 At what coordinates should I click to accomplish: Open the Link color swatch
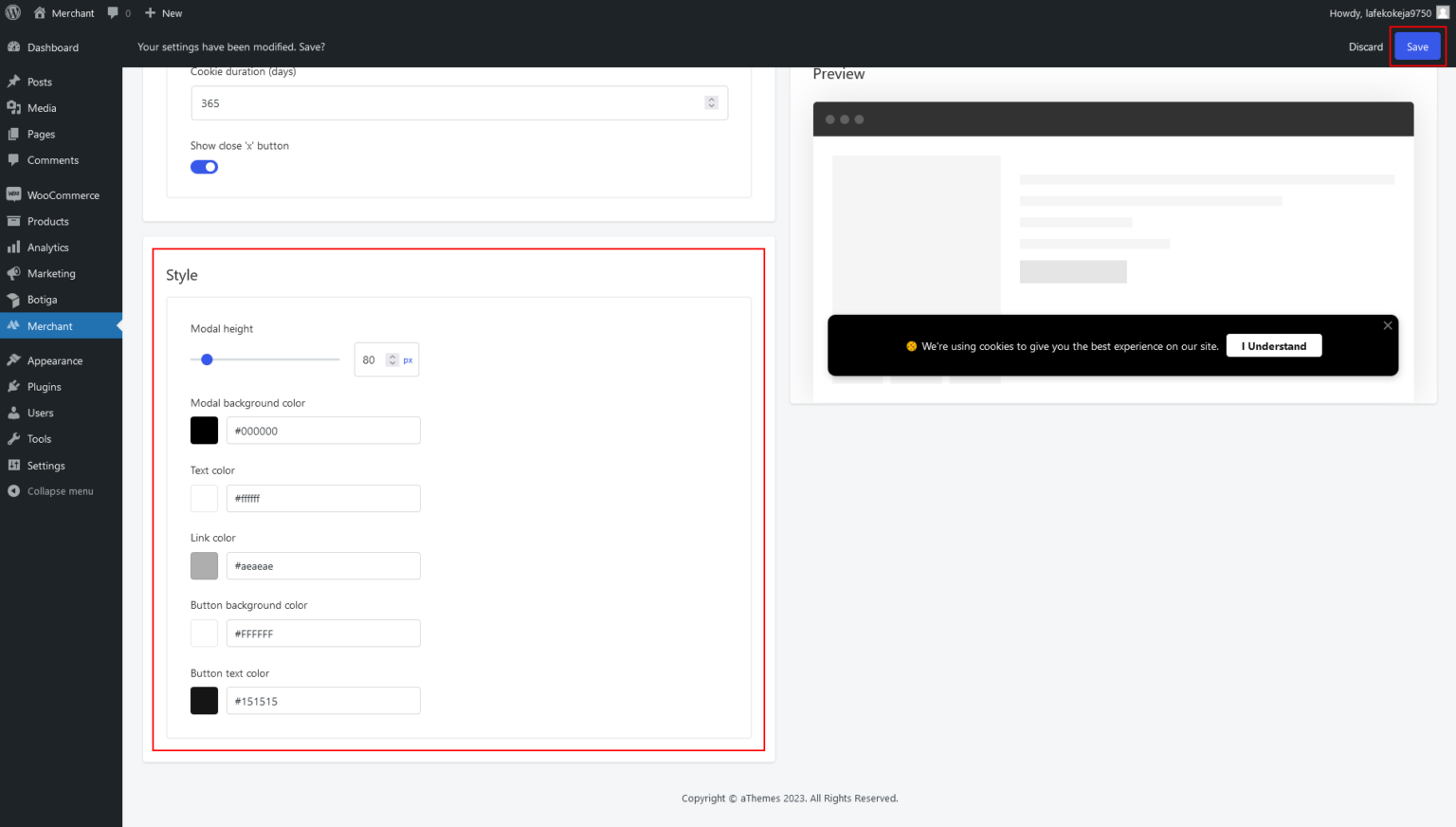click(204, 566)
